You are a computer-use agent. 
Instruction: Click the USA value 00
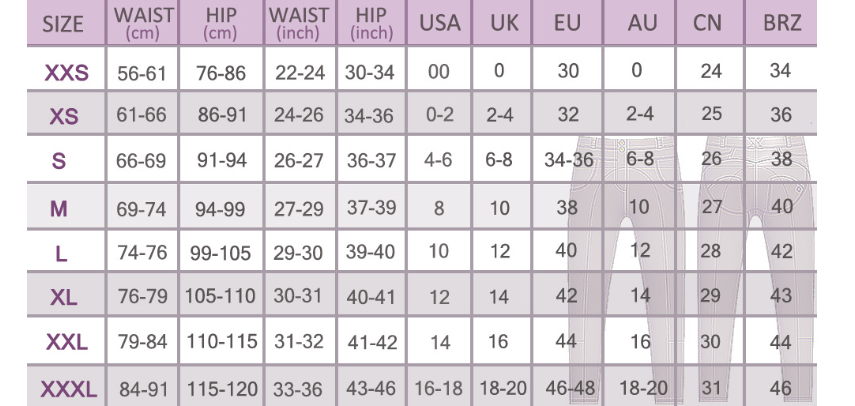pyautogui.click(x=439, y=71)
